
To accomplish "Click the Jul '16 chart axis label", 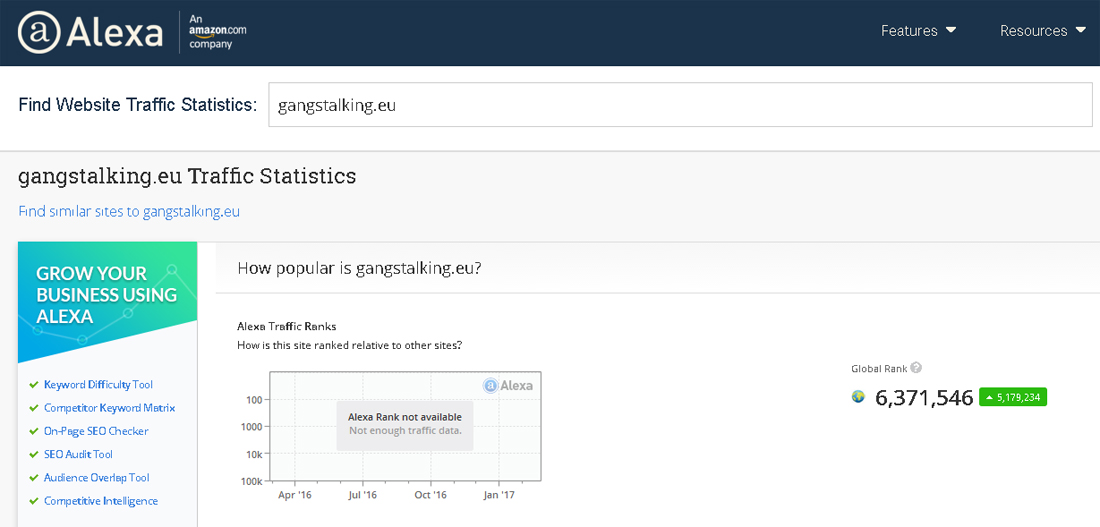I will click(363, 495).
